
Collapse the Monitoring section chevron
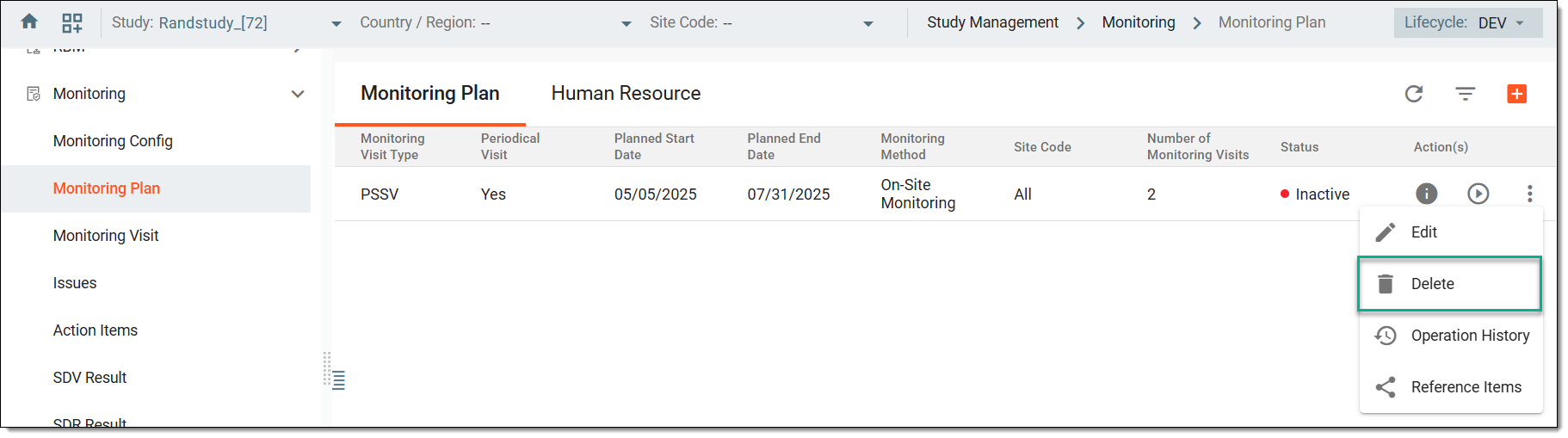(x=298, y=94)
